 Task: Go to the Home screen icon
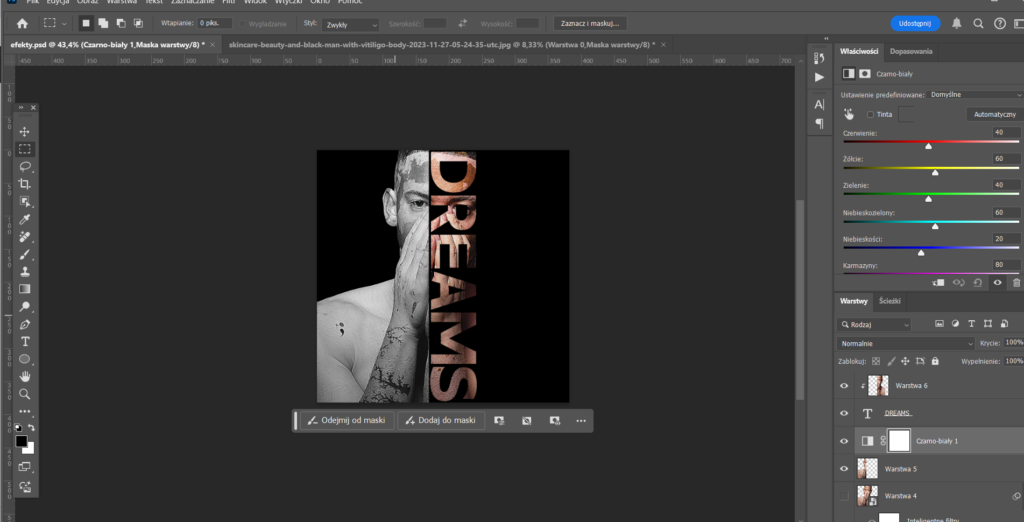[x=22, y=24]
